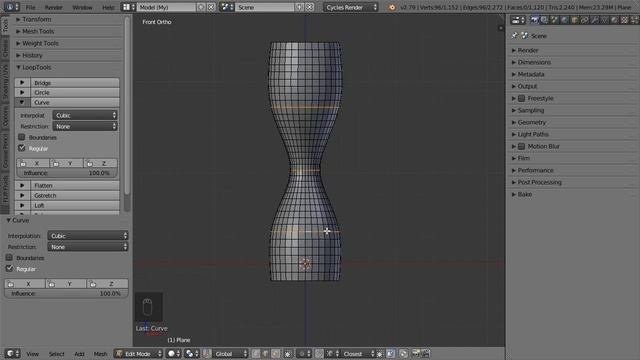Click the 3D View editor type icon
640x360 pixels.
tap(11, 353)
